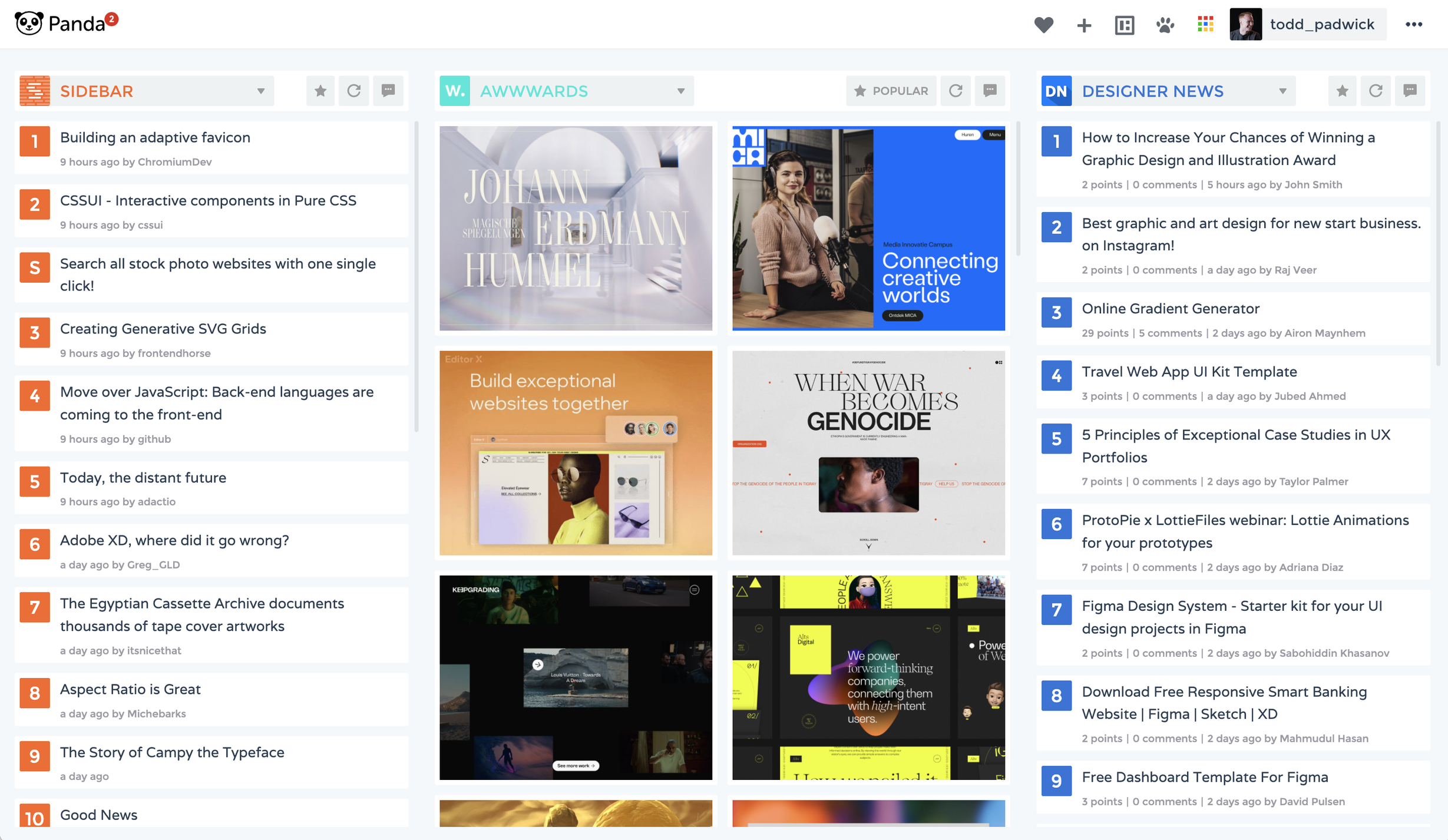The height and width of the screenshot is (840, 1448).
Task: Open the todd_padwick user menu
Action: 1308,25
